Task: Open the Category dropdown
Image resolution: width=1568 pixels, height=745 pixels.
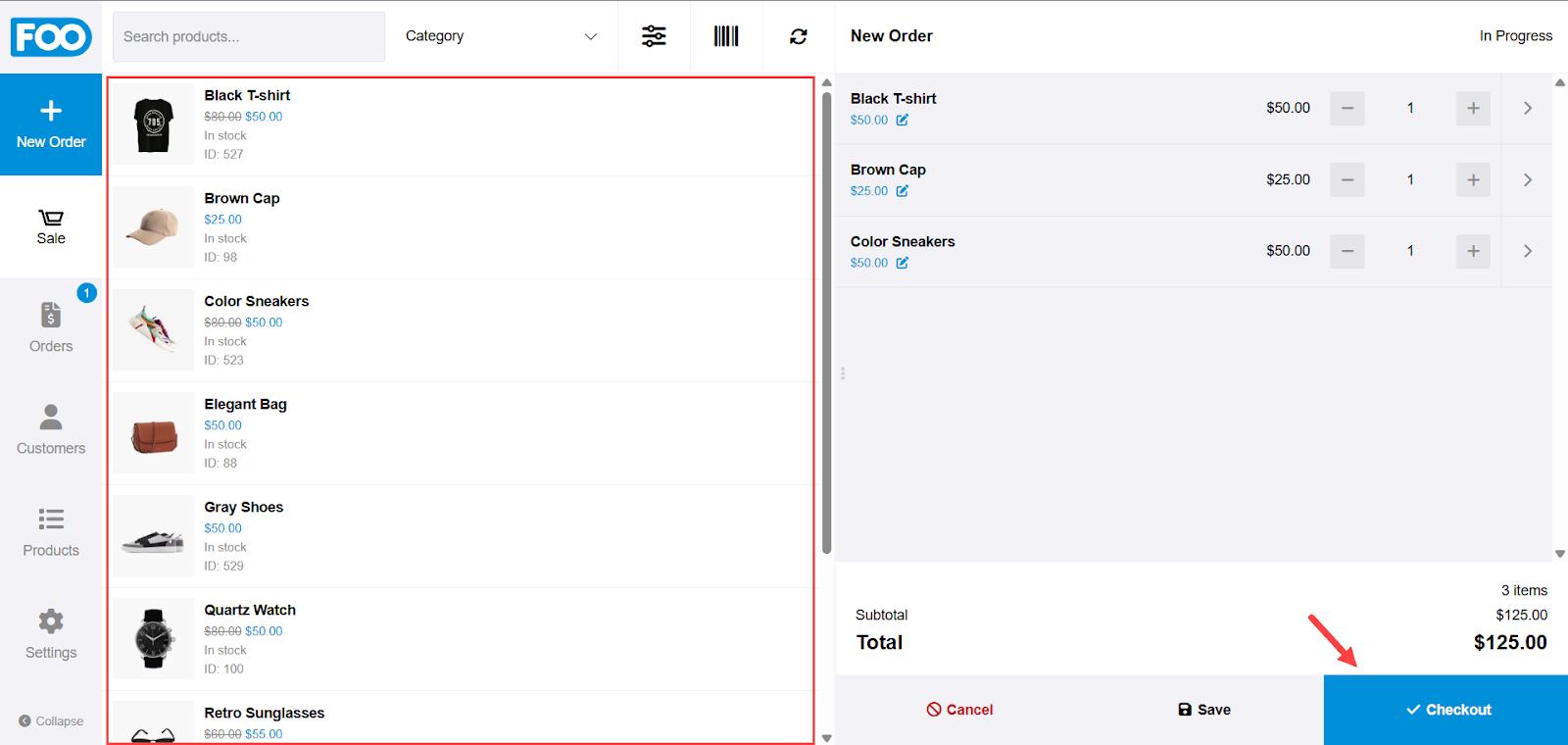Action: click(x=501, y=36)
